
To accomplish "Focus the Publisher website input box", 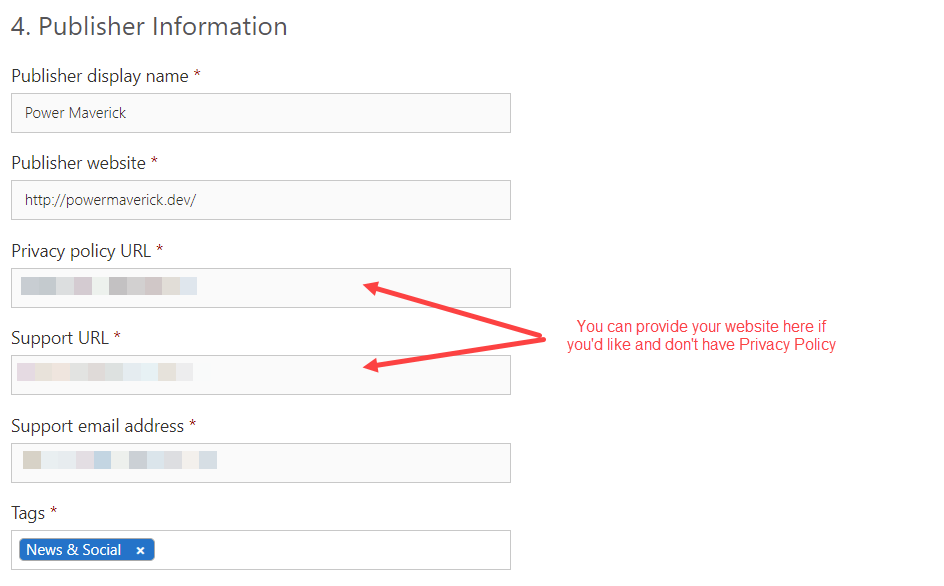I will (x=260, y=200).
